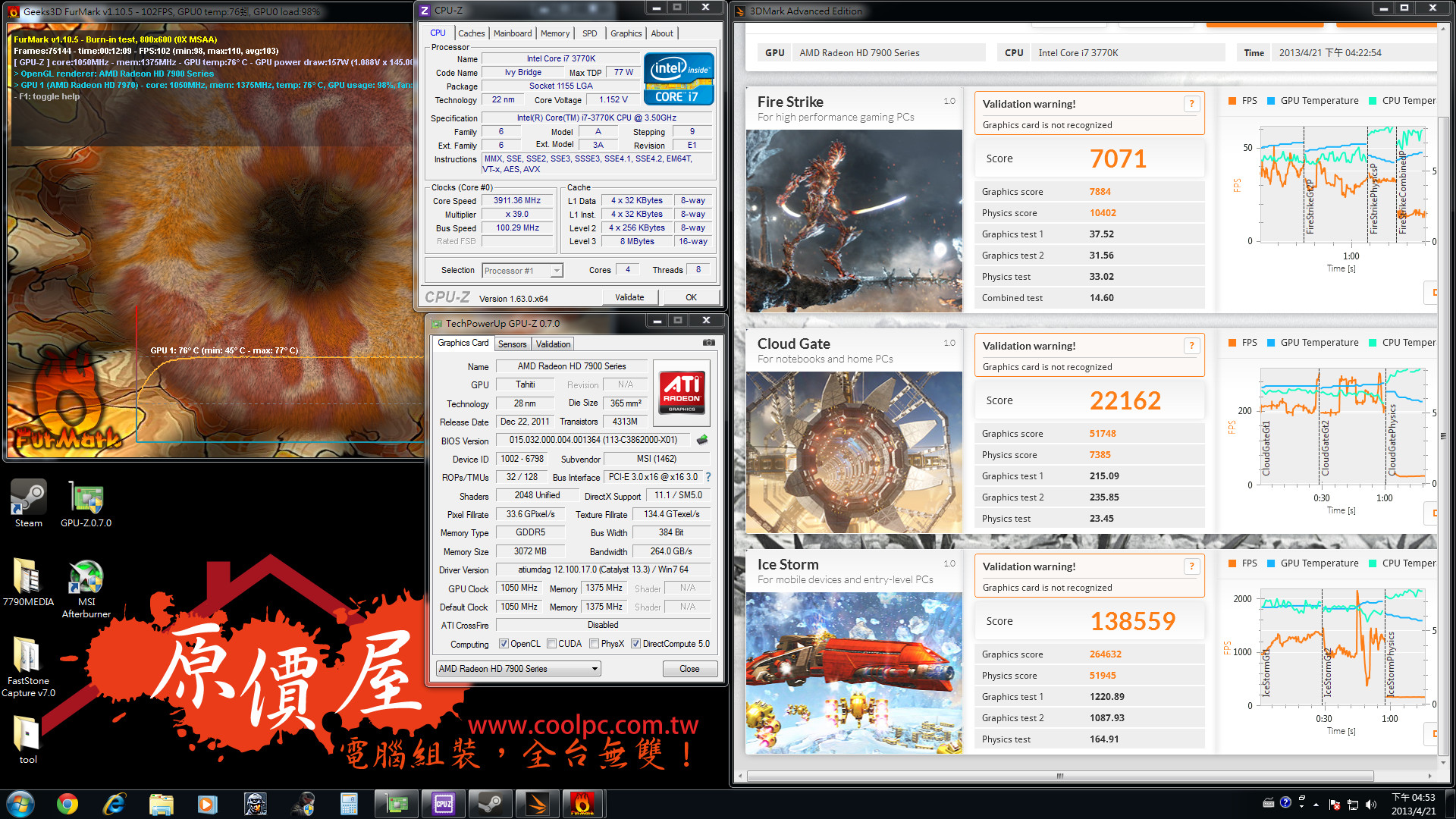
Task: Open the 7790MEDIA desktop folder
Action: point(28,582)
